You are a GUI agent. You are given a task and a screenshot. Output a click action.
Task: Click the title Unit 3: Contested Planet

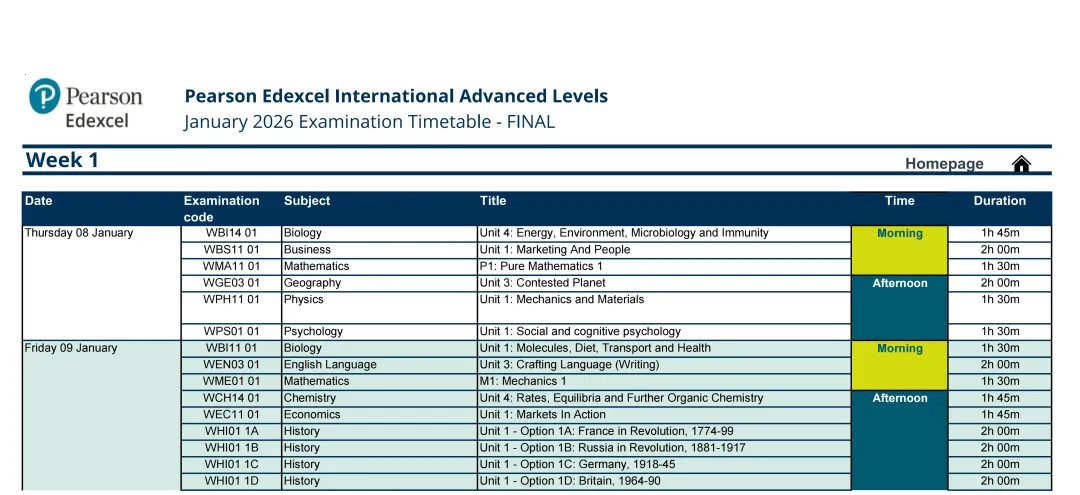click(543, 283)
